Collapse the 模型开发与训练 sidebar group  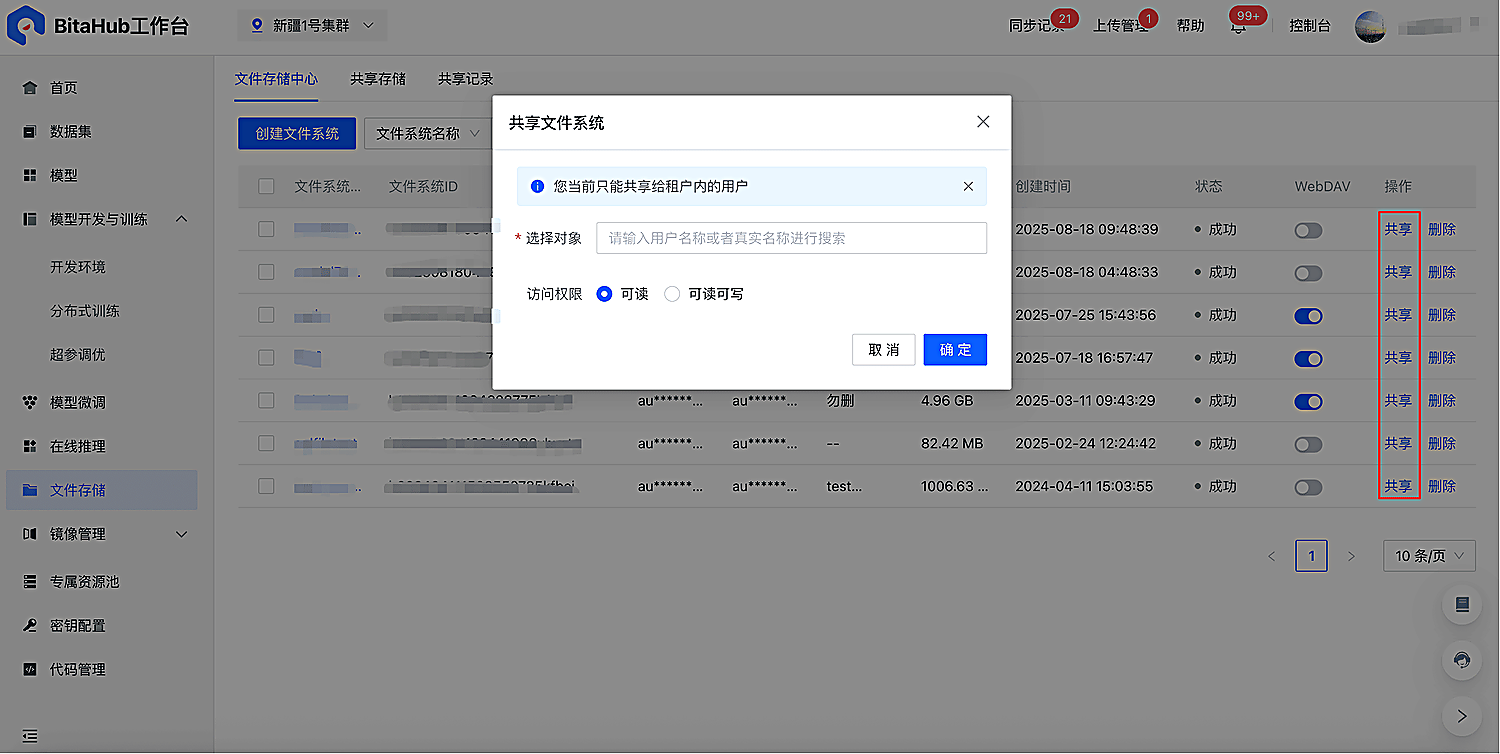pyautogui.click(x=181, y=219)
